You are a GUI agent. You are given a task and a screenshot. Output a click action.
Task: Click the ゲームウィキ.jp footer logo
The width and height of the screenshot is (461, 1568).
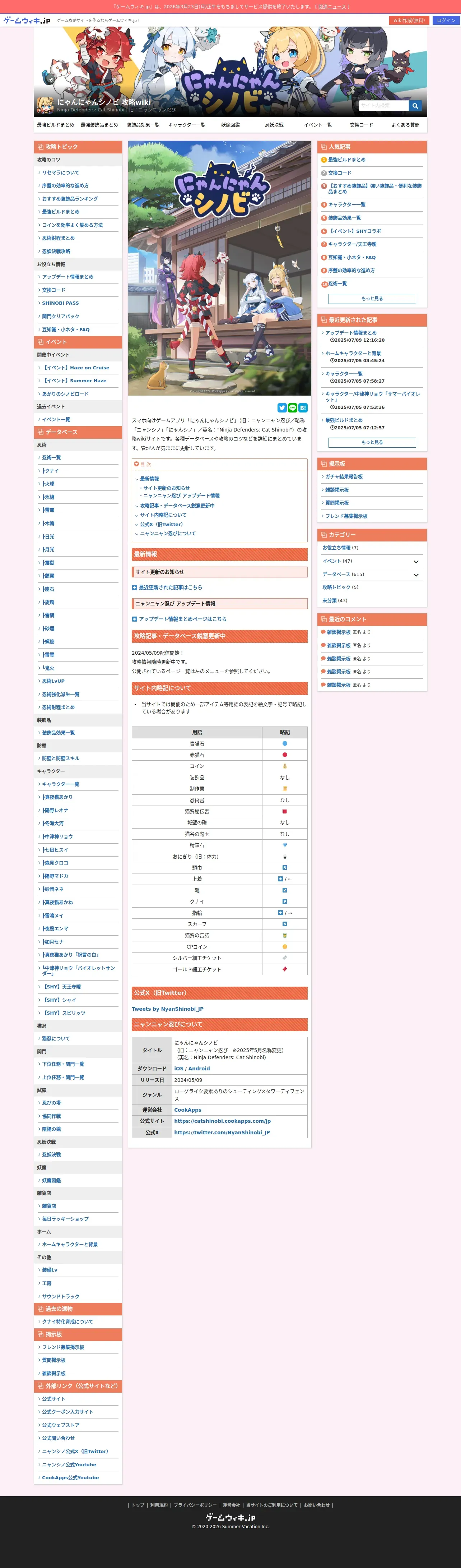click(x=230, y=1517)
